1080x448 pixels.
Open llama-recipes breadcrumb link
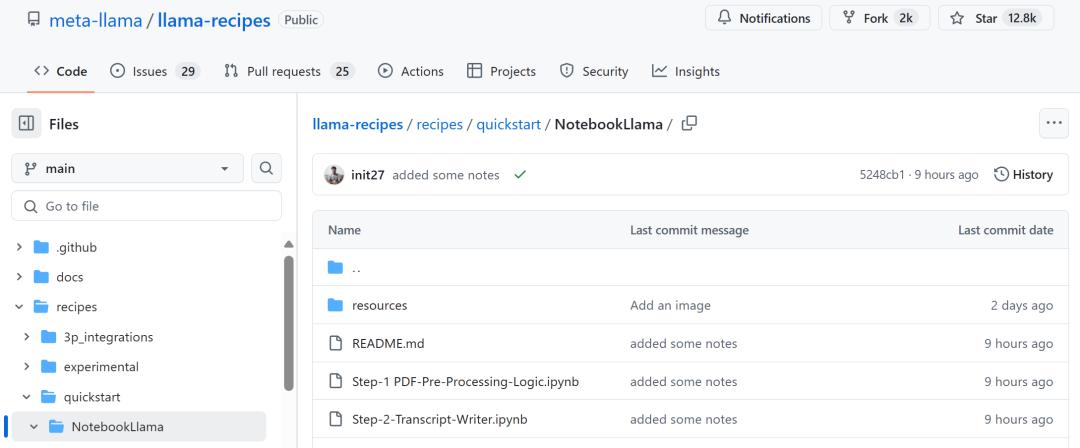[x=357, y=124]
